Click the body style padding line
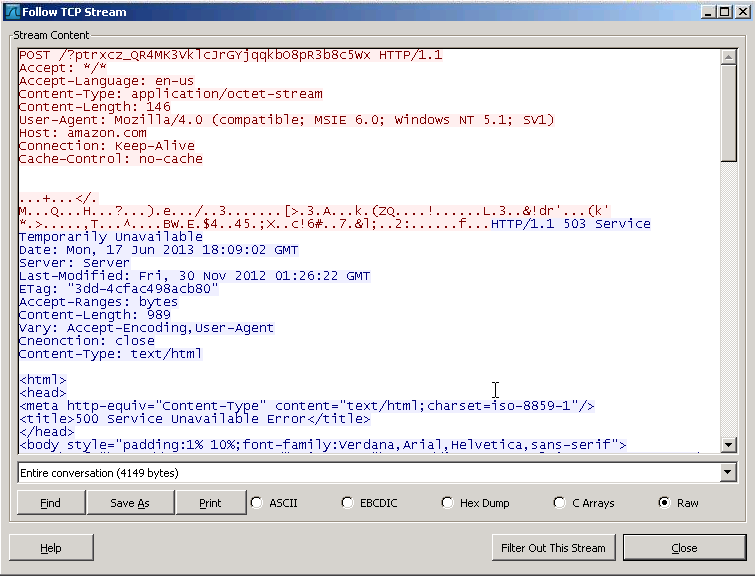The width and height of the screenshot is (755, 580). pyautogui.click(x=323, y=445)
